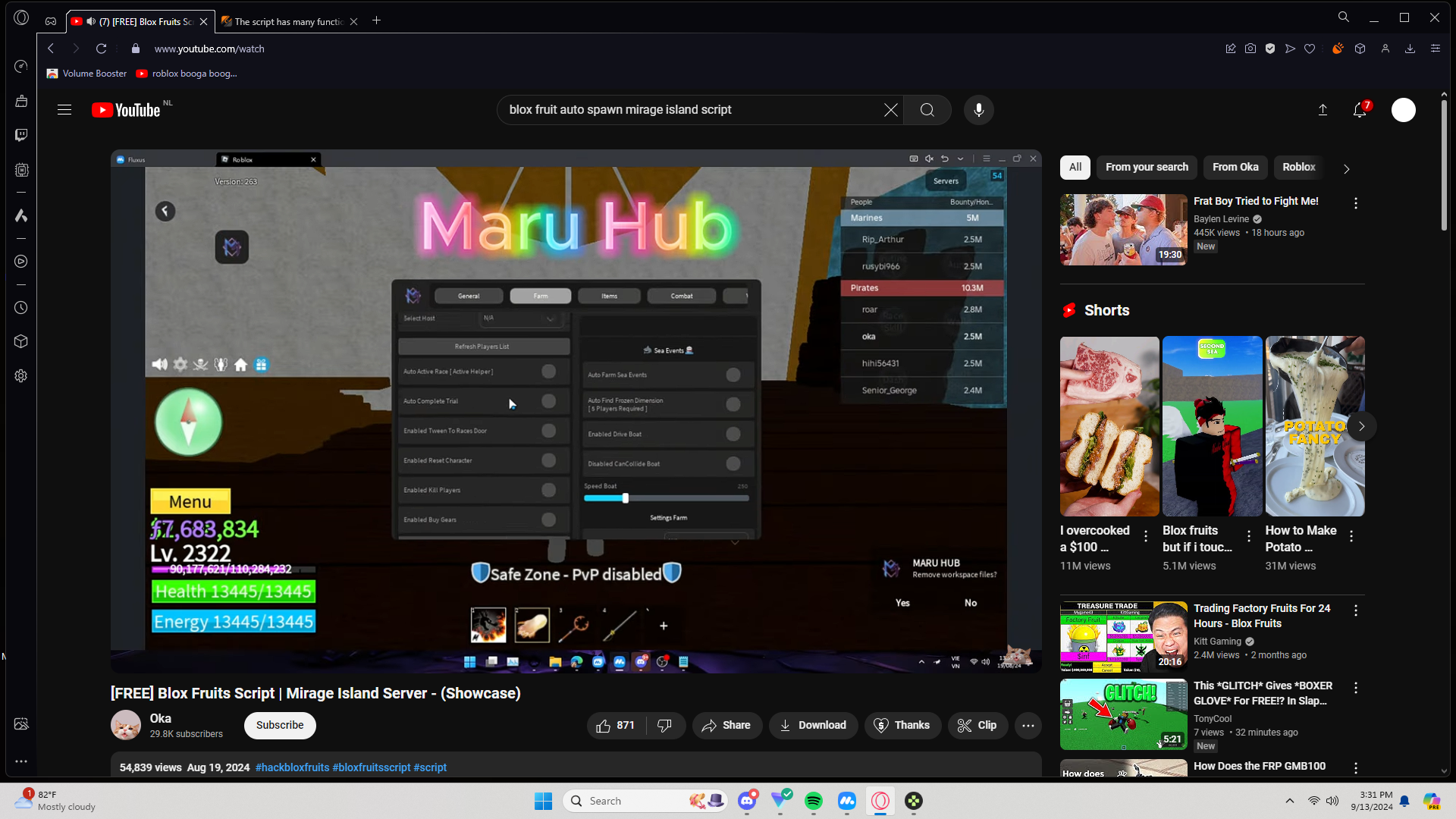Reload the current YouTube page
Image resolution: width=1456 pixels, height=819 pixels.
pyautogui.click(x=101, y=49)
